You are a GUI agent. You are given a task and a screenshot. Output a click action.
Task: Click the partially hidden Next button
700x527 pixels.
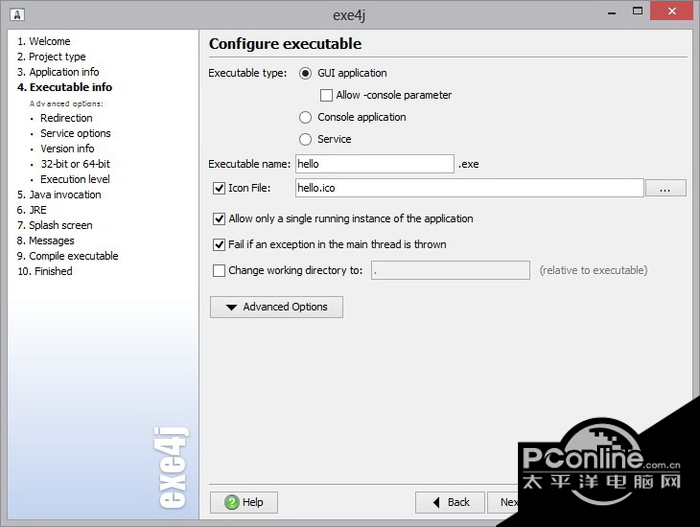pos(504,502)
